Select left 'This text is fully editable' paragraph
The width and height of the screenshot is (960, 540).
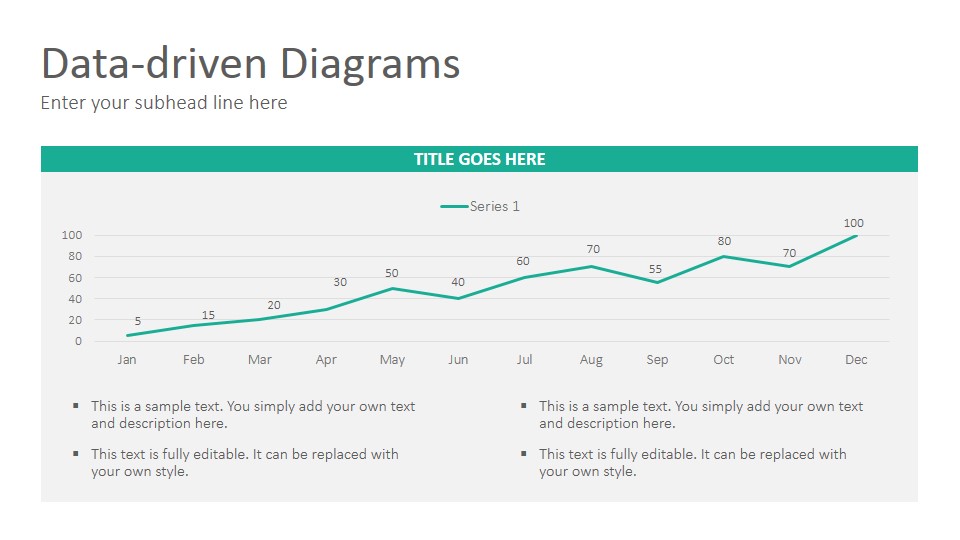click(x=245, y=462)
